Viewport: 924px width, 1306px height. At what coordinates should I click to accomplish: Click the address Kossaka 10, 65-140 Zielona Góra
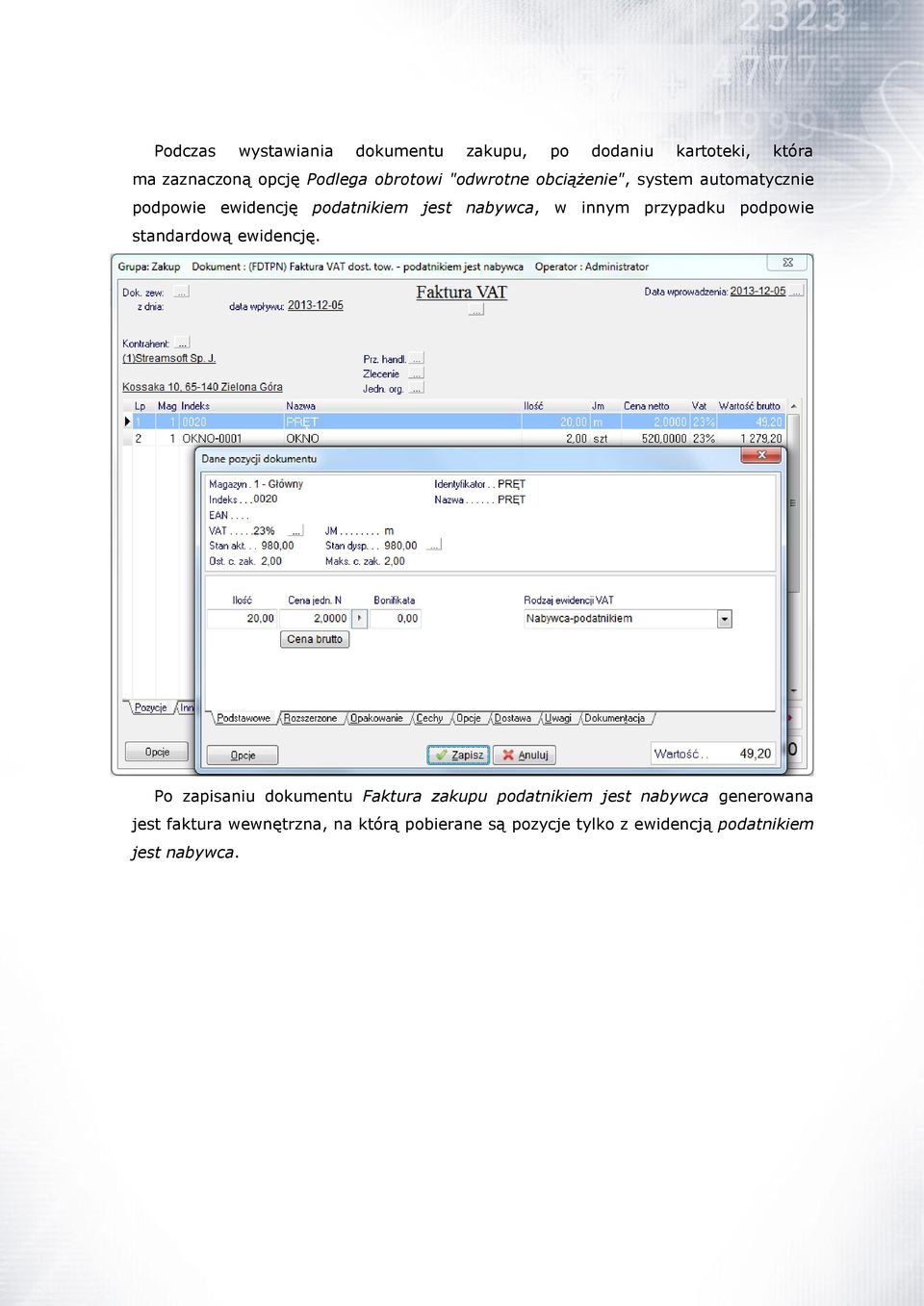click(202, 387)
